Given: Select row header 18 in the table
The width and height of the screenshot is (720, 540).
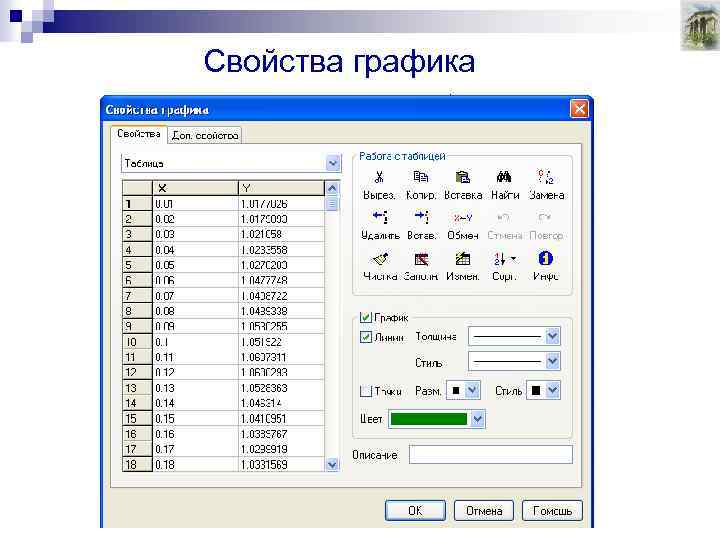Looking at the screenshot, I should point(137,465).
